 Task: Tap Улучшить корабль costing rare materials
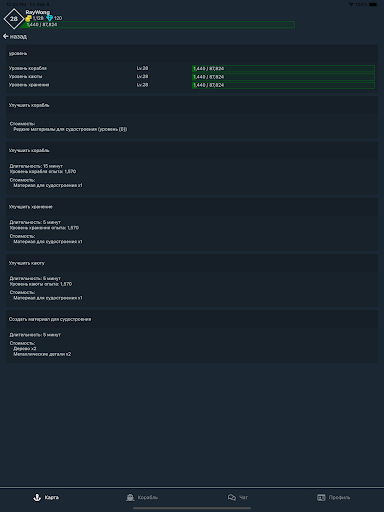[29, 105]
